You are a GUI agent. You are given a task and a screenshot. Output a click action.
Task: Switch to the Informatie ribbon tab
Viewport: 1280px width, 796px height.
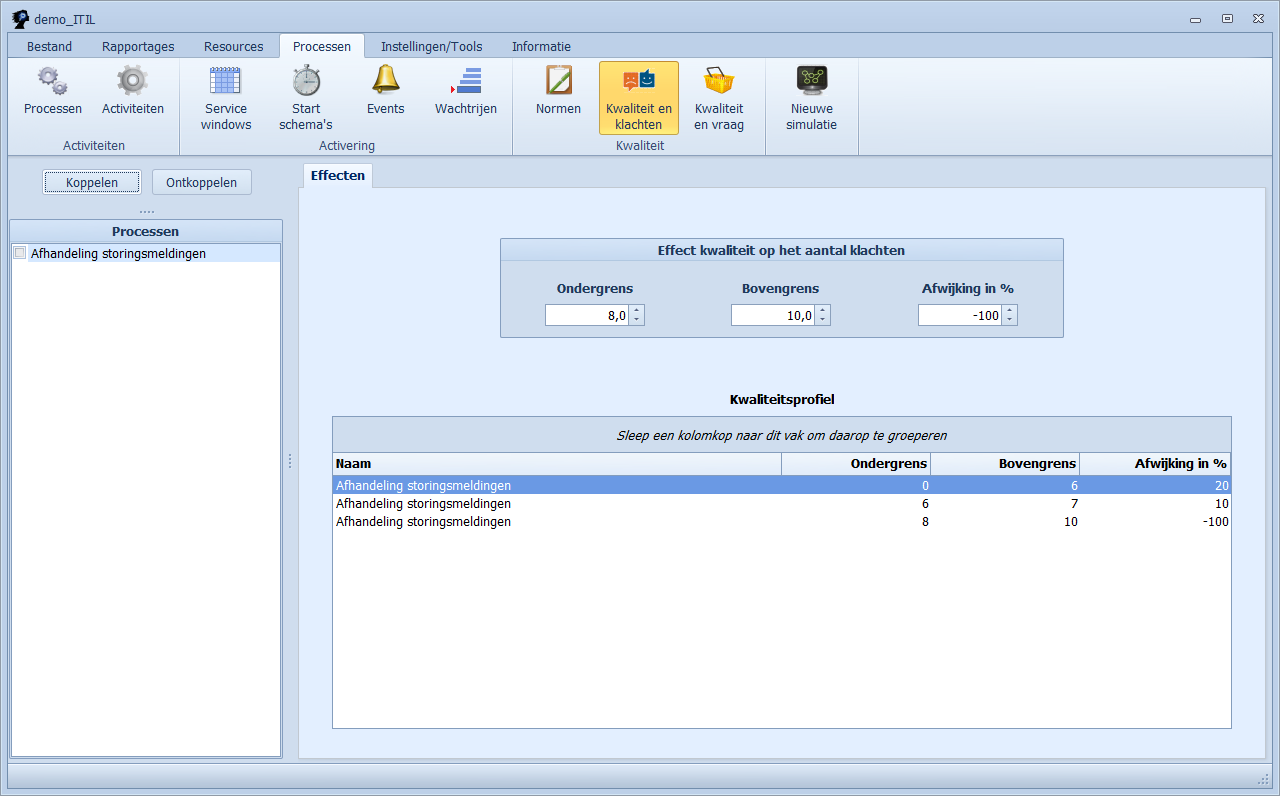click(541, 46)
